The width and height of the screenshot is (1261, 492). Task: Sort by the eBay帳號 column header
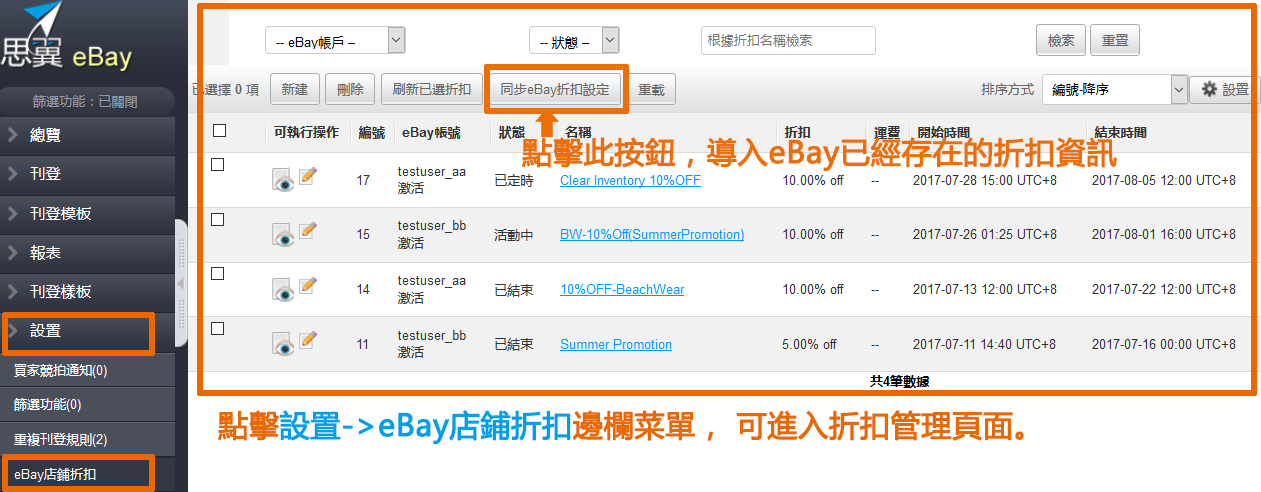[x=431, y=132]
